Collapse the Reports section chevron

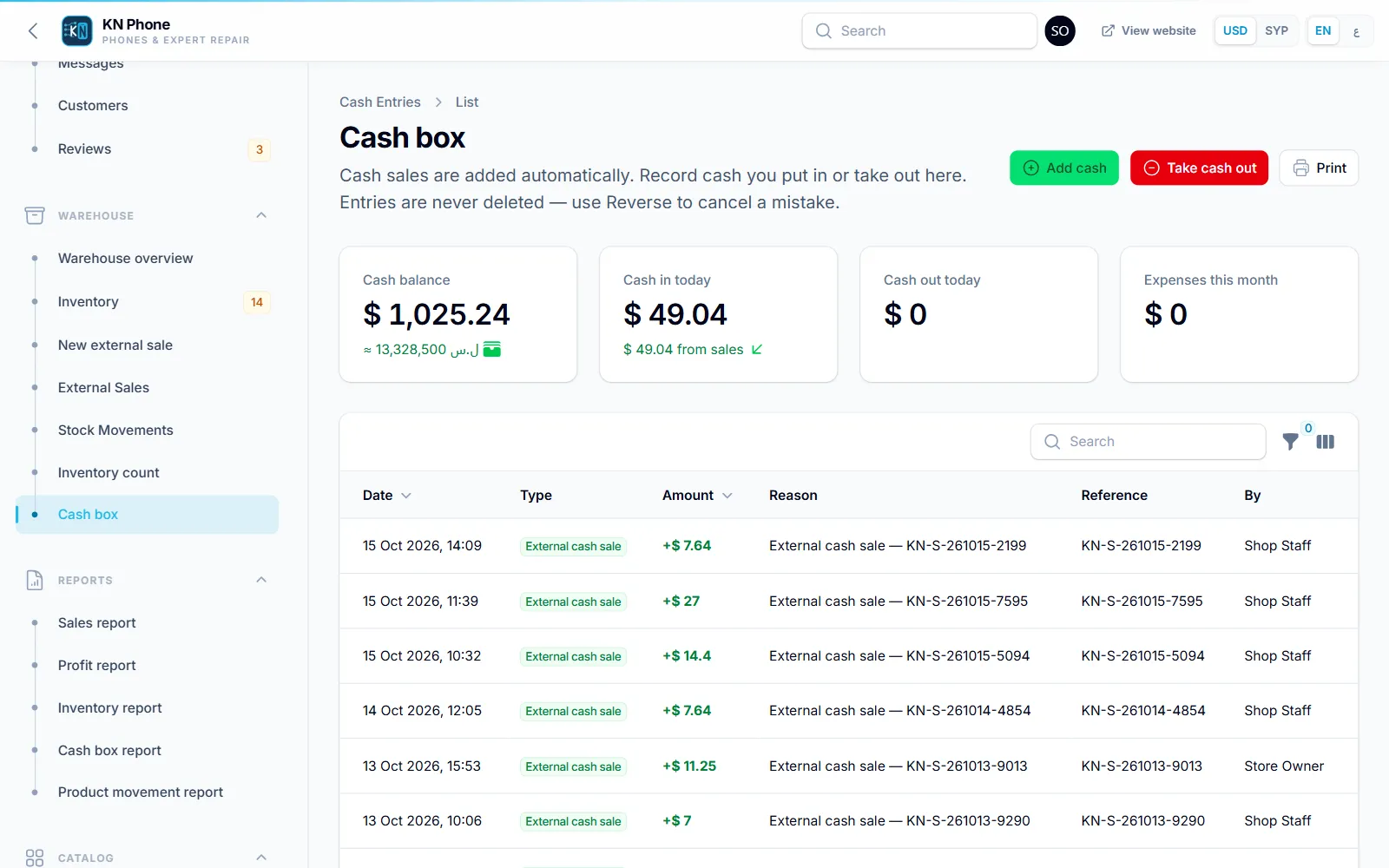[x=261, y=580]
